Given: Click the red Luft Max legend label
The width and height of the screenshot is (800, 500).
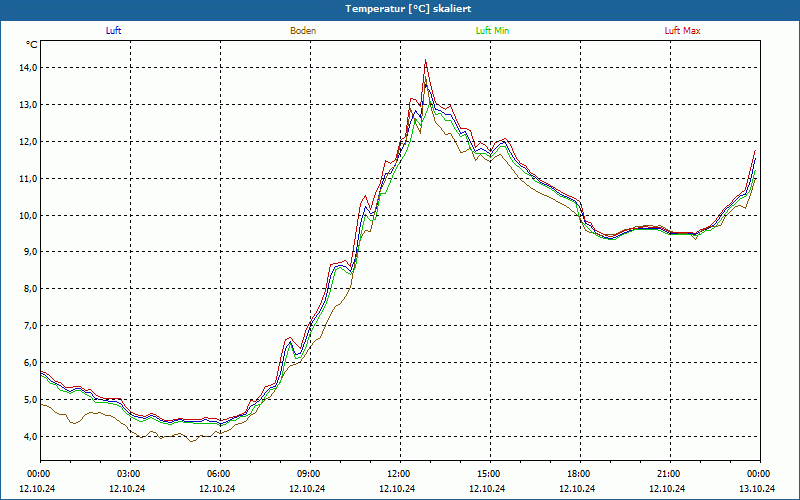Looking at the screenshot, I should 682,31.
